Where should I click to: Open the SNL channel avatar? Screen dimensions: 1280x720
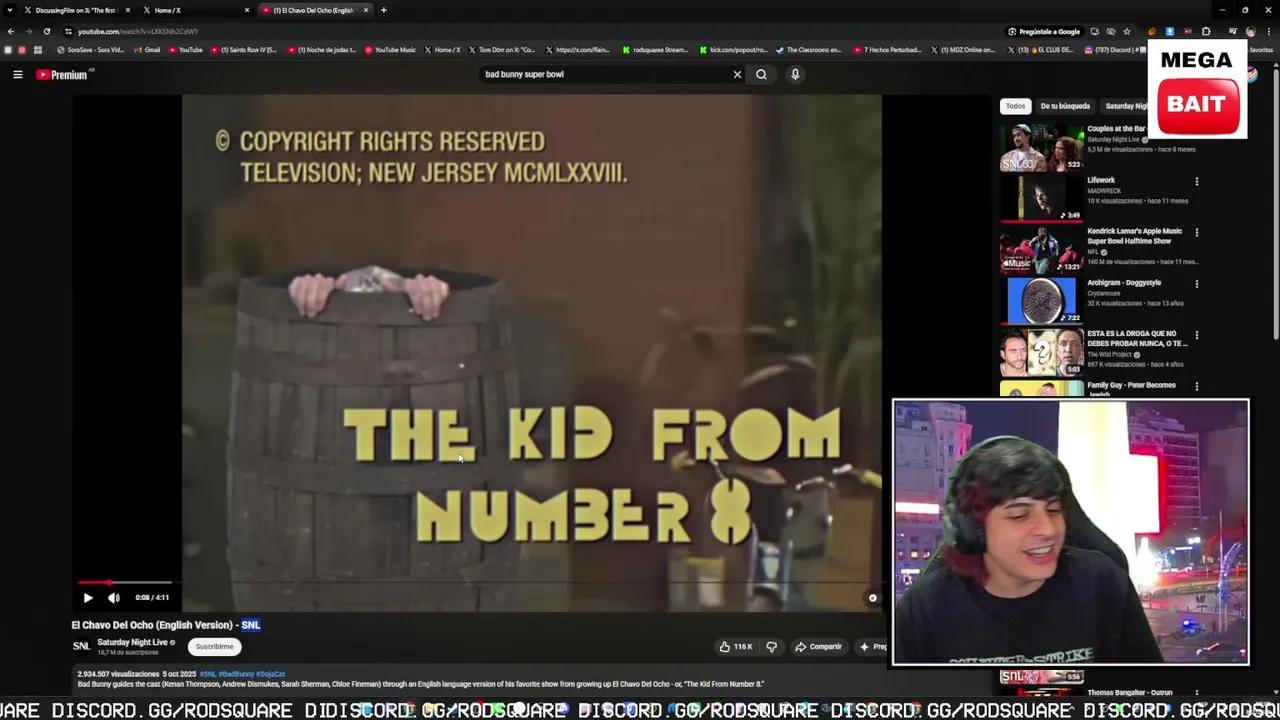[81, 646]
